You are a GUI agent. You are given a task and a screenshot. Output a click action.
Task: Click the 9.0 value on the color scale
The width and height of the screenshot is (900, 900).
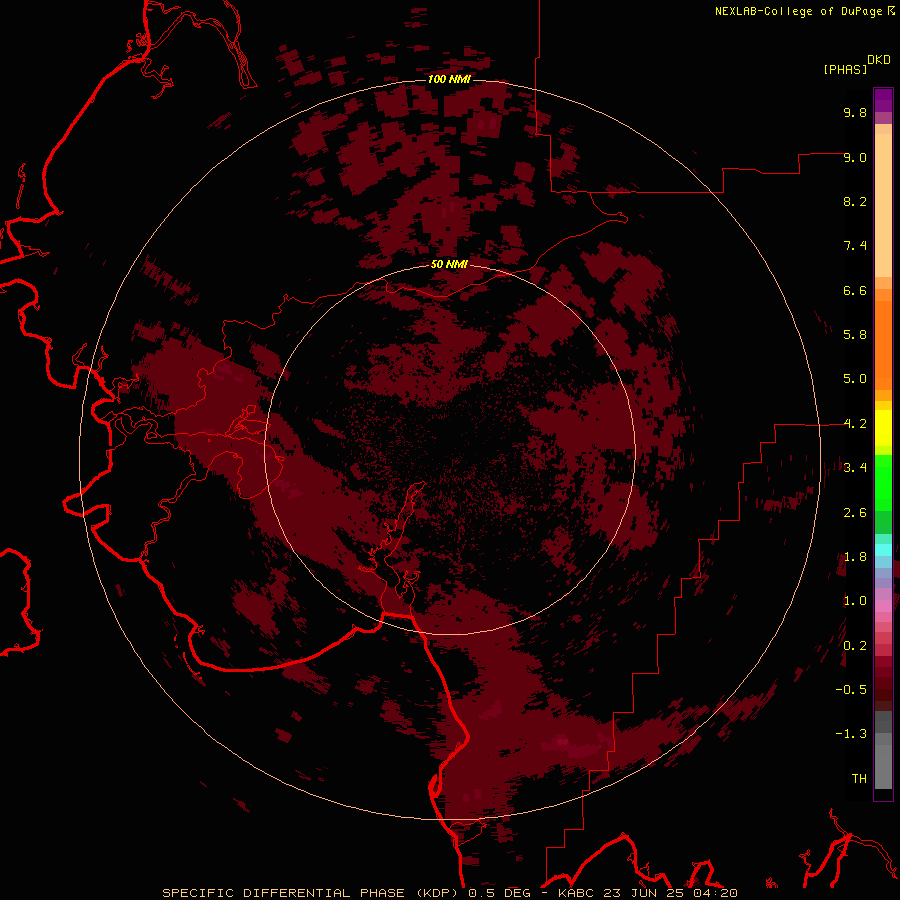tap(855, 157)
